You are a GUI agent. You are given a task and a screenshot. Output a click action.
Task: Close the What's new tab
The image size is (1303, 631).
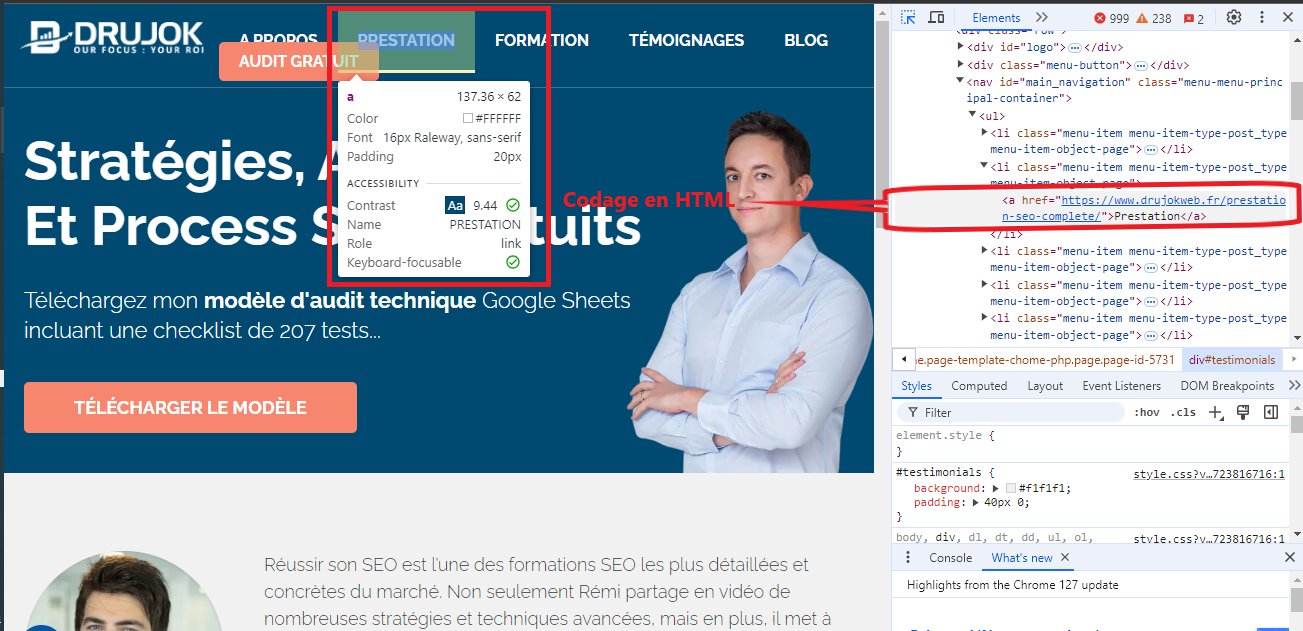point(1065,558)
